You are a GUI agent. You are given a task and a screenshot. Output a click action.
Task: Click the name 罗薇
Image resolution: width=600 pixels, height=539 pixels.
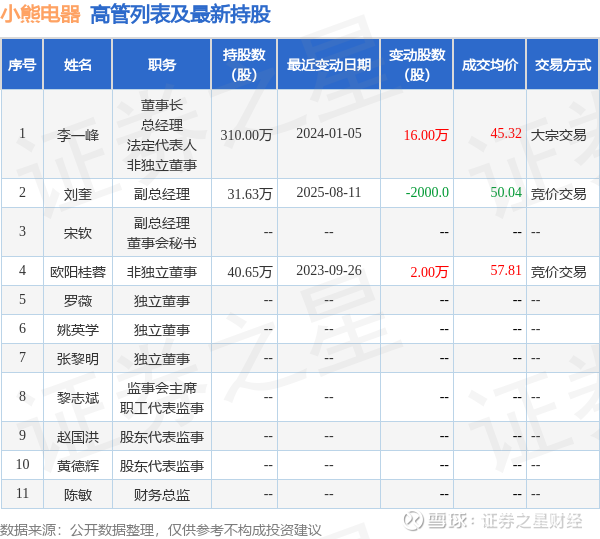click(x=78, y=301)
